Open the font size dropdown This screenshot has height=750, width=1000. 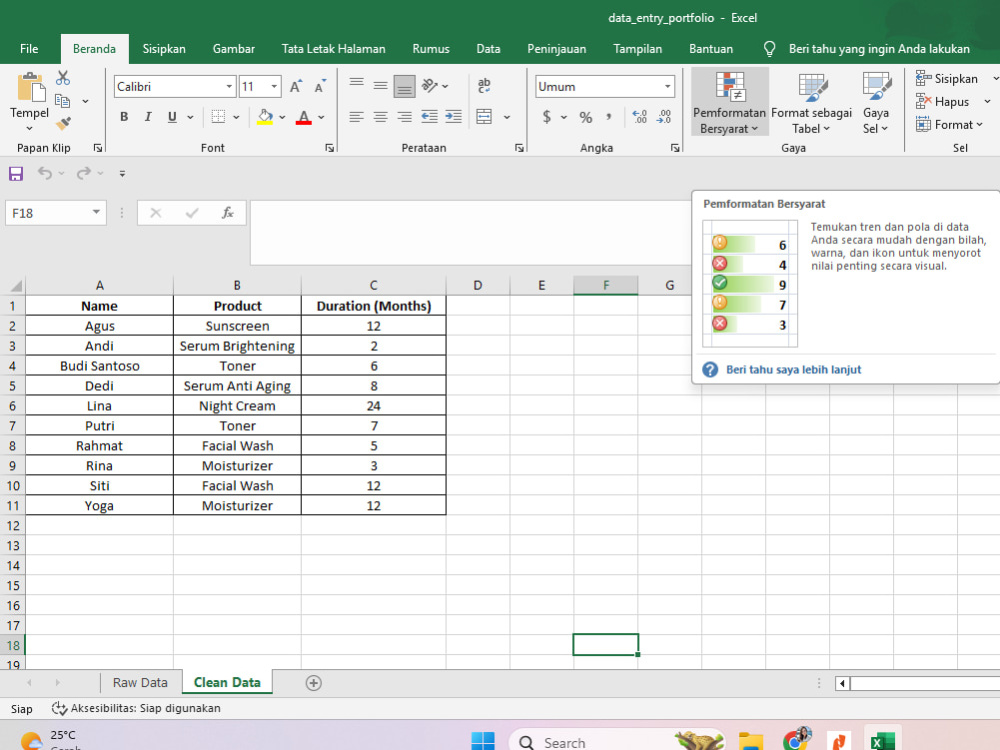pos(274,86)
